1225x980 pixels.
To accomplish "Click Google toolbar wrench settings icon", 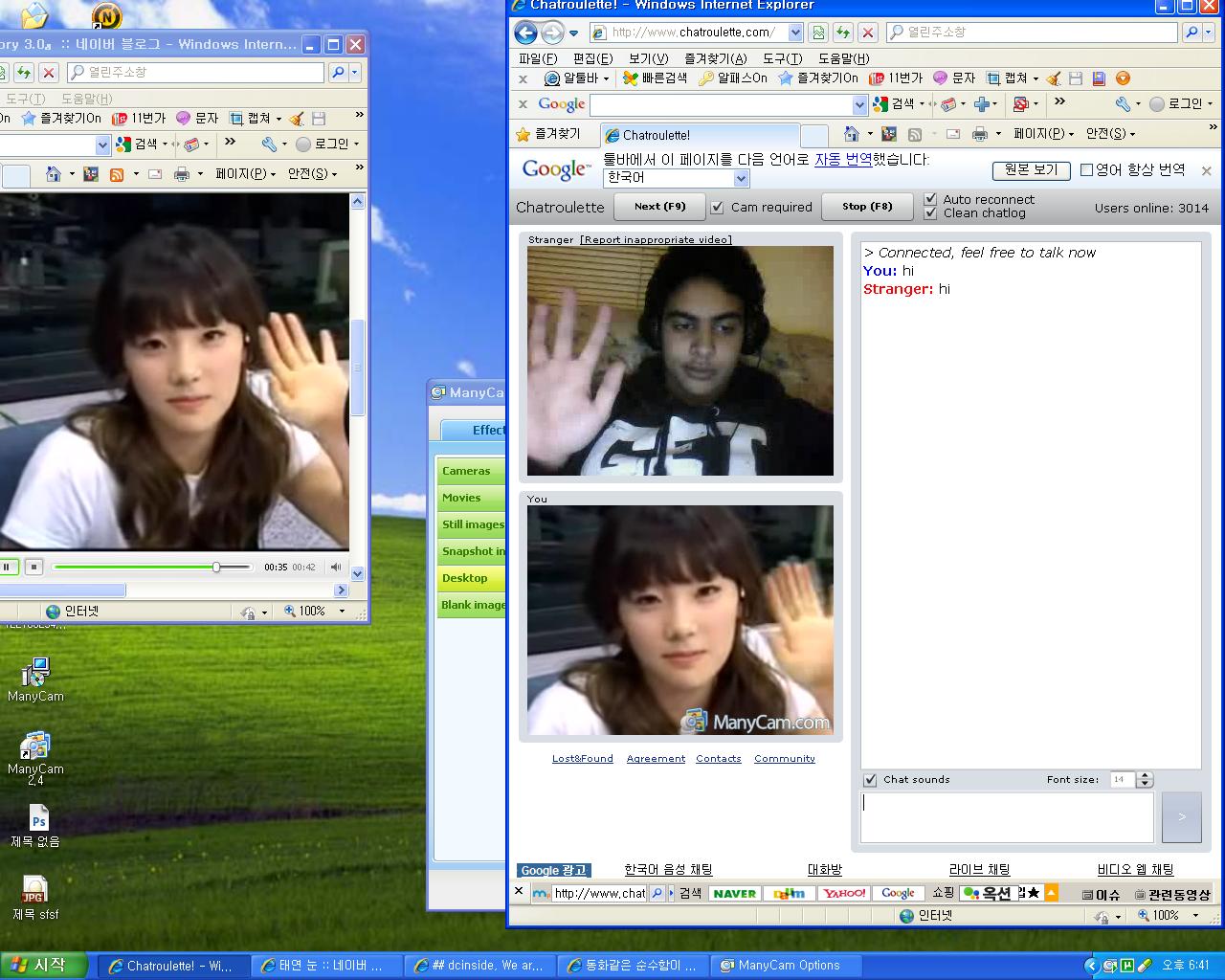I will click(x=1123, y=103).
